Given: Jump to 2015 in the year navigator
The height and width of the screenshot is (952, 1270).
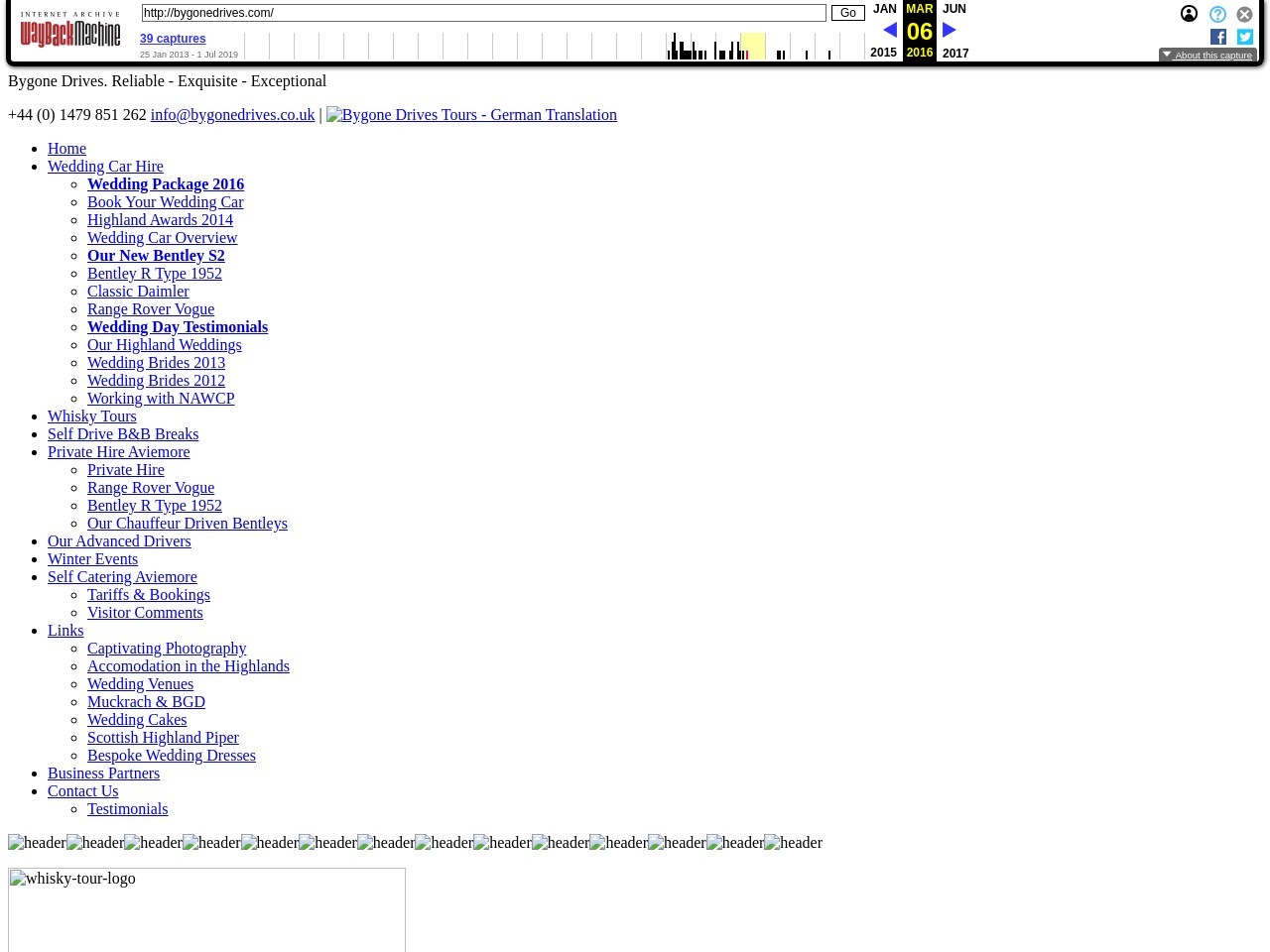Looking at the screenshot, I should click(883, 53).
